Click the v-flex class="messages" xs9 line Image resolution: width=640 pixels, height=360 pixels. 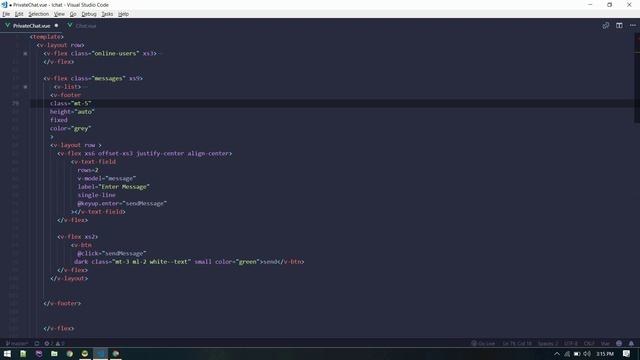click(x=93, y=78)
